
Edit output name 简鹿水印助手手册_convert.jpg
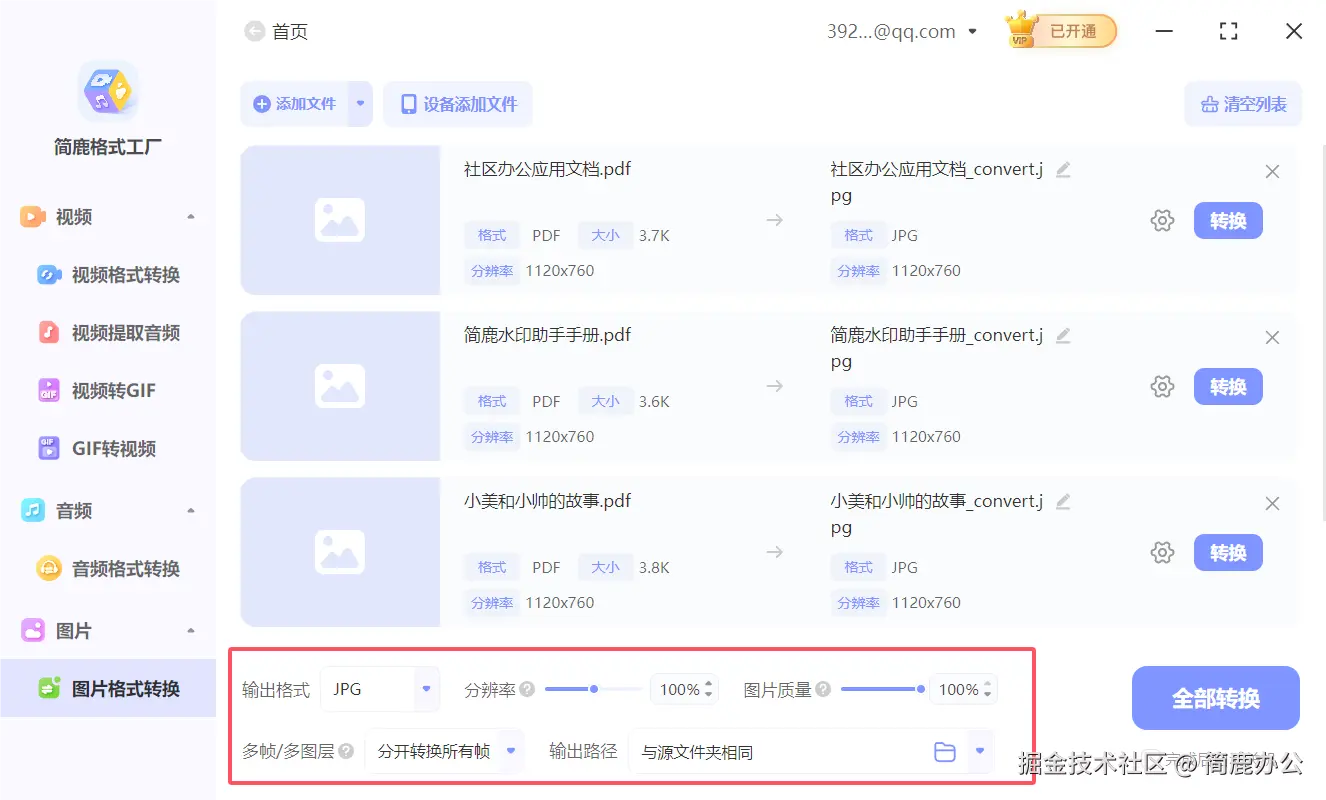click(x=1063, y=336)
